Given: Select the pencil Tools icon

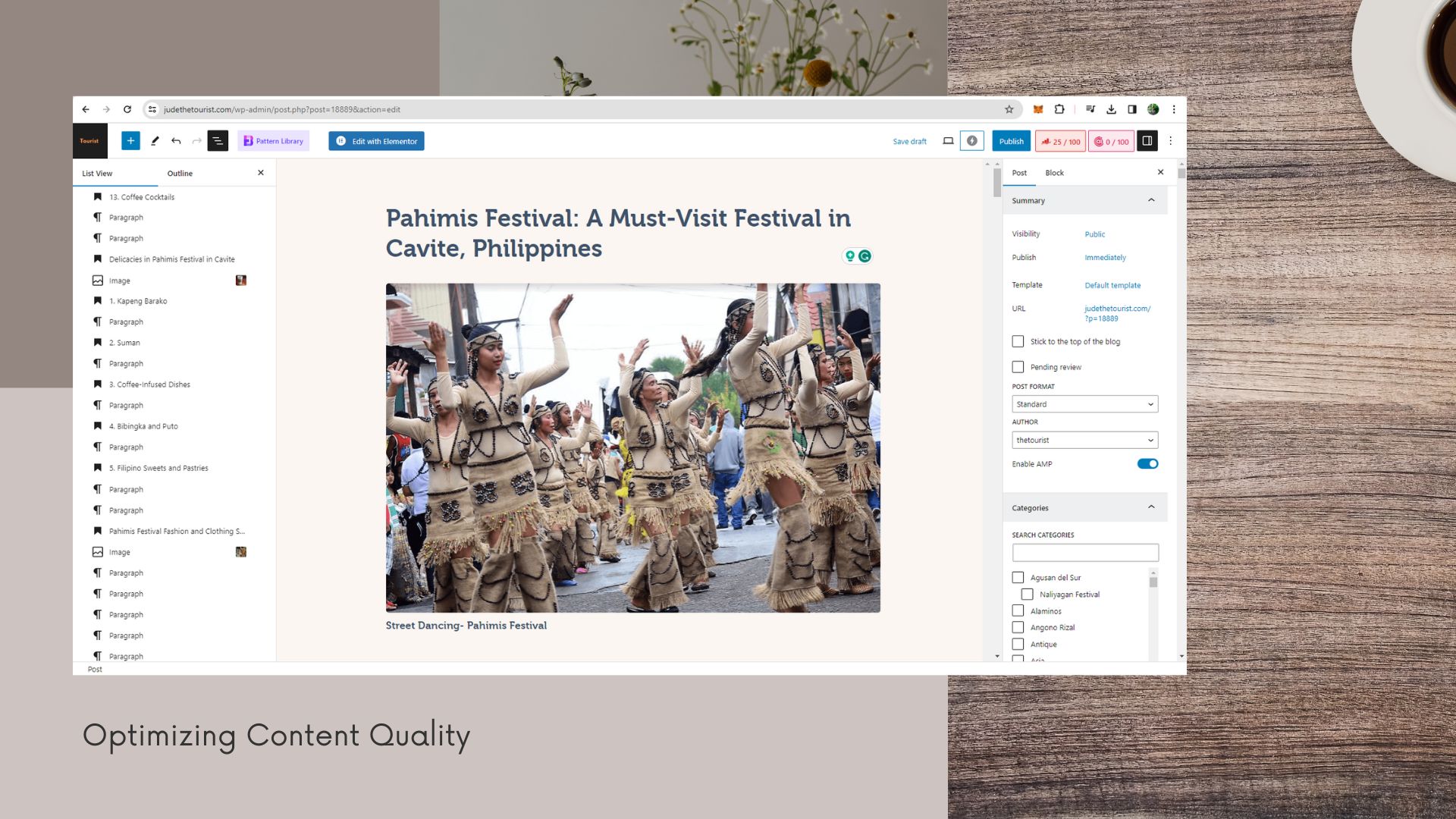Looking at the screenshot, I should (x=155, y=141).
